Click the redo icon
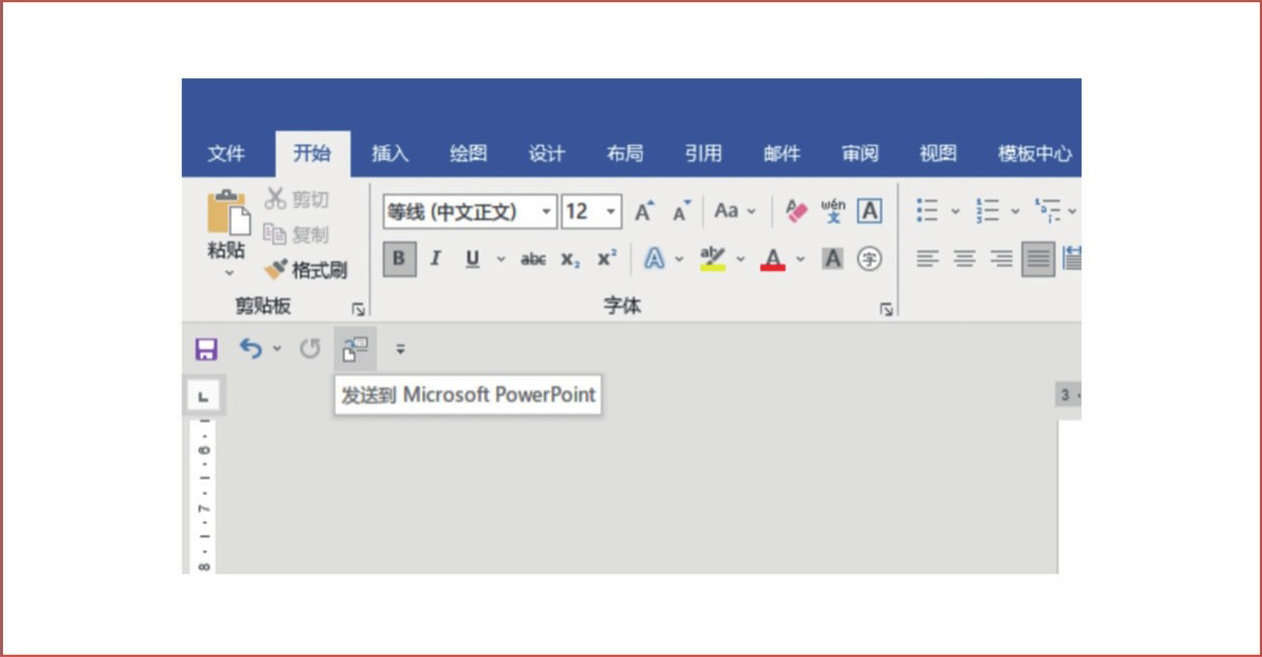This screenshot has width=1262, height=657. [310, 349]
